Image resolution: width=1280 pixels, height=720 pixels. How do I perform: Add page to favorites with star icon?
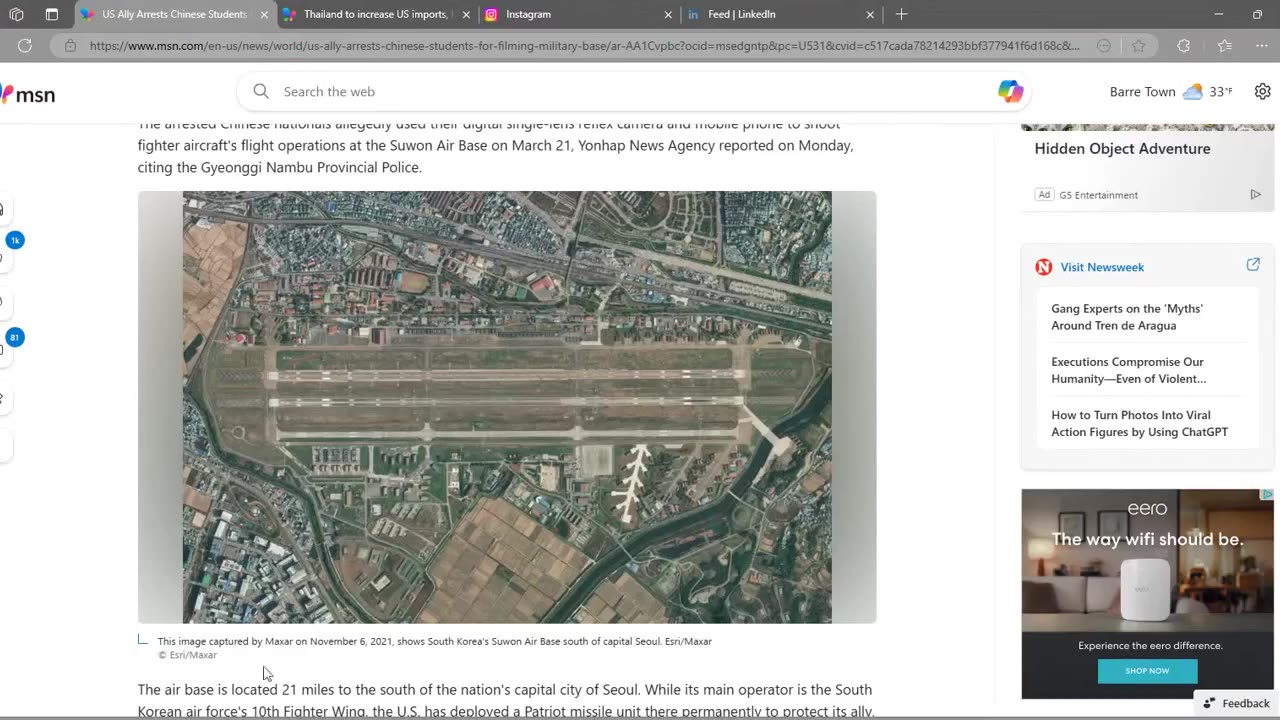point(1139,46)
